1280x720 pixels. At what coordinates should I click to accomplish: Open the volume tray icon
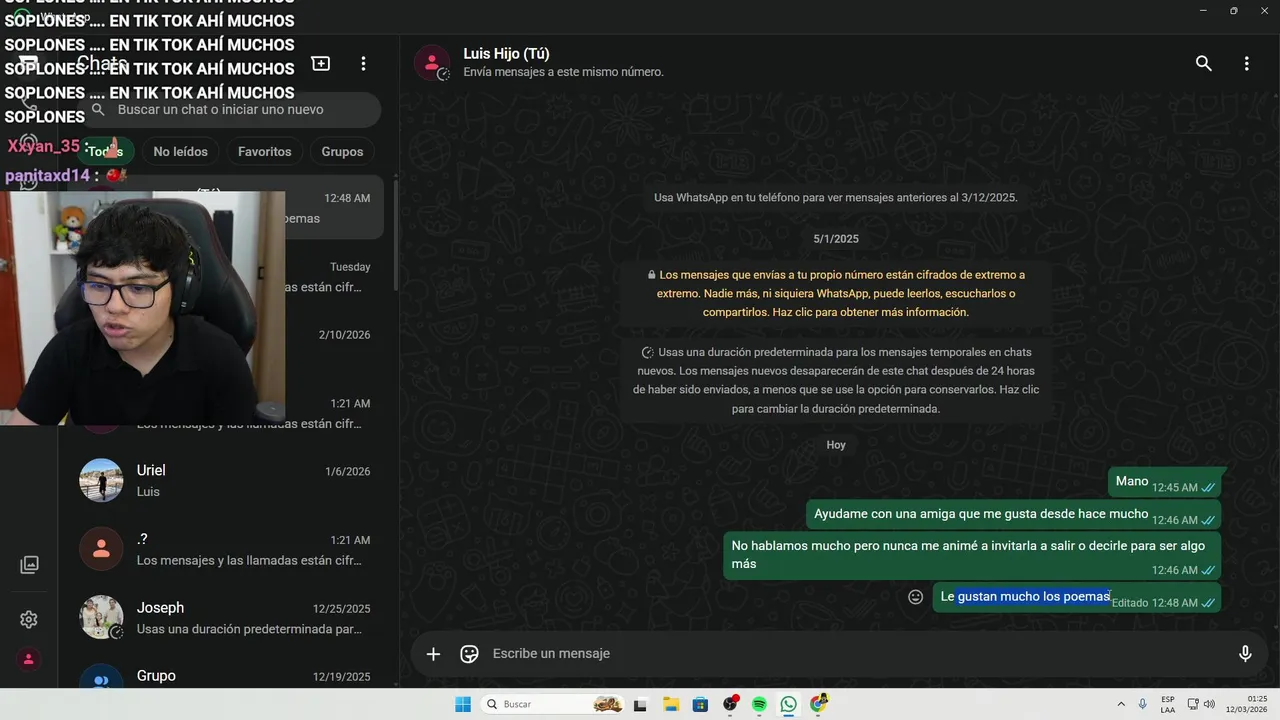pyautogui.click(x=1209, y=704)
